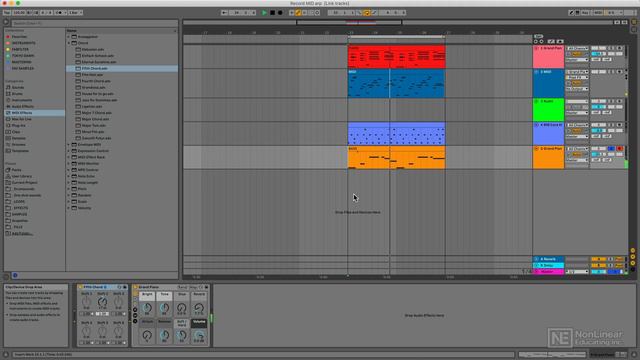640x360 pixels.
Task: Expand the Arpeggiator folder
Action: pyautogui.click(x=69, y=37)
